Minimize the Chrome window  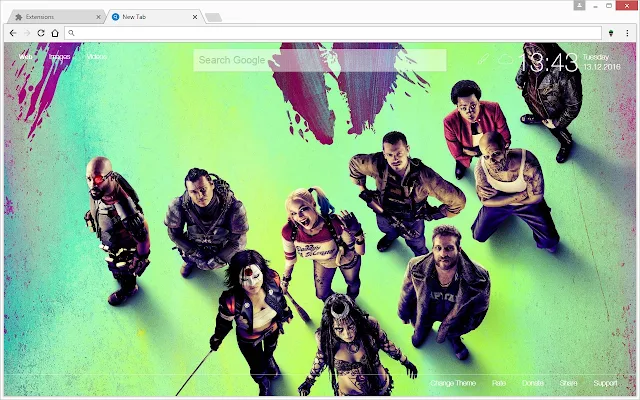pos(596,6)
